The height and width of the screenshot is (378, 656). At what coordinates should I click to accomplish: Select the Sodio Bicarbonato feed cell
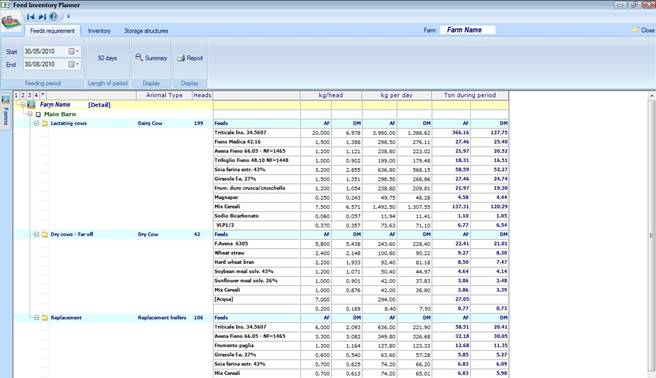tap(256, 216)
